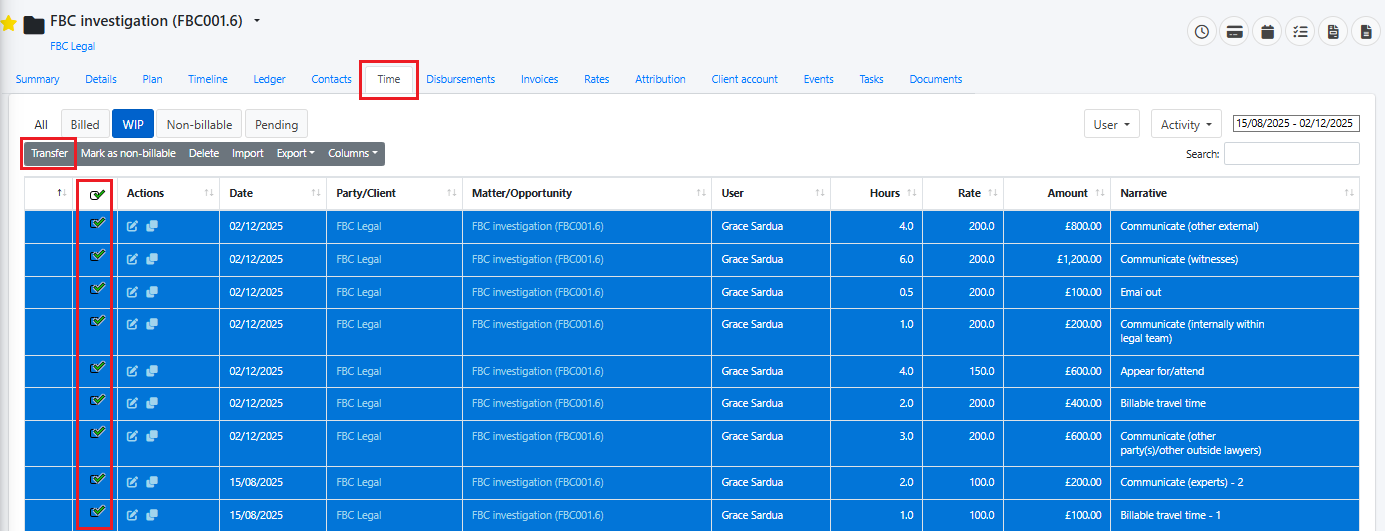This screenshot has height=532, width=1385.
Task: Sort by the Narrative column header
Action: pyautogui.click(x=1234, y=193)
